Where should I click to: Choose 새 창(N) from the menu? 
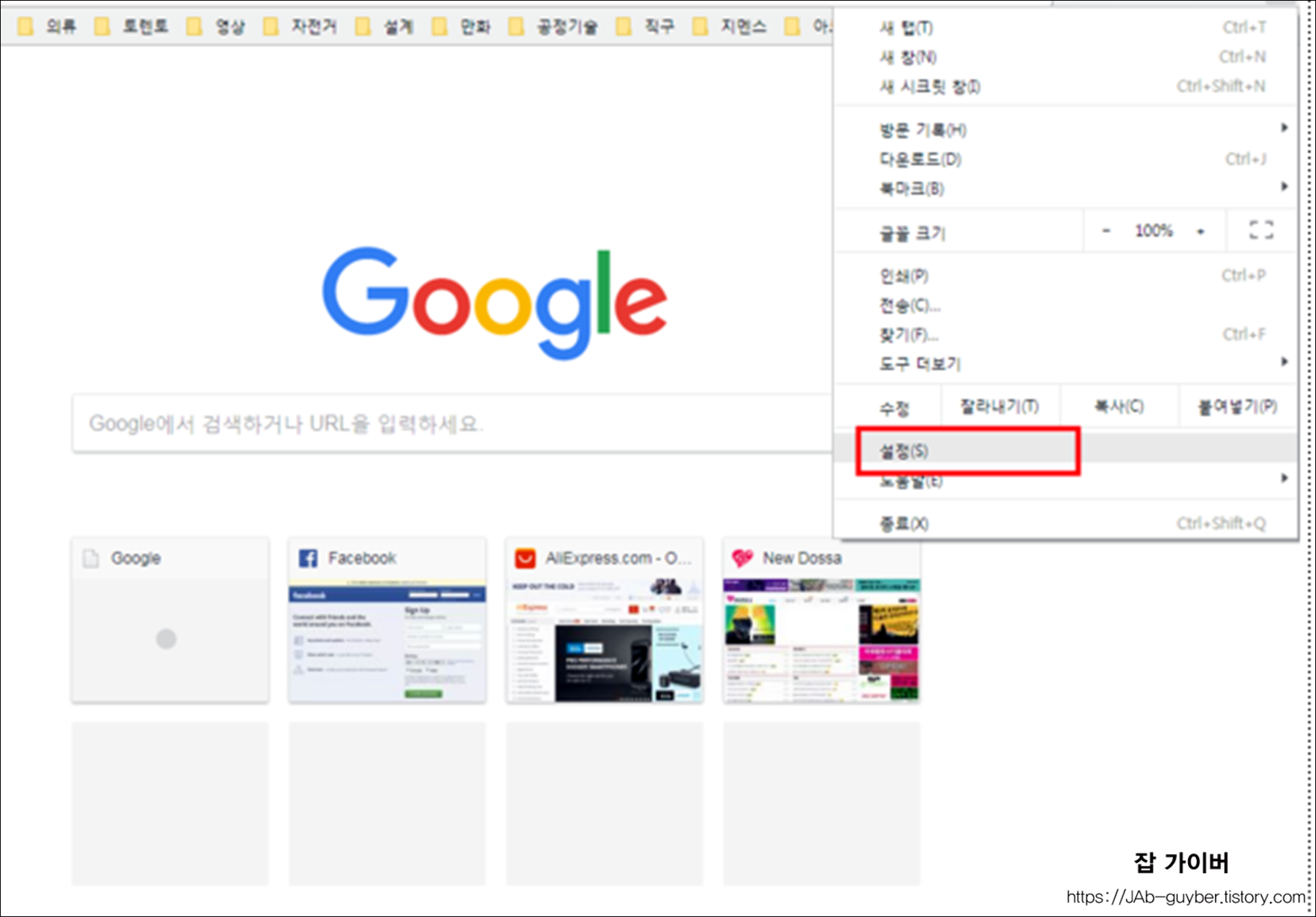point(1065,57)
